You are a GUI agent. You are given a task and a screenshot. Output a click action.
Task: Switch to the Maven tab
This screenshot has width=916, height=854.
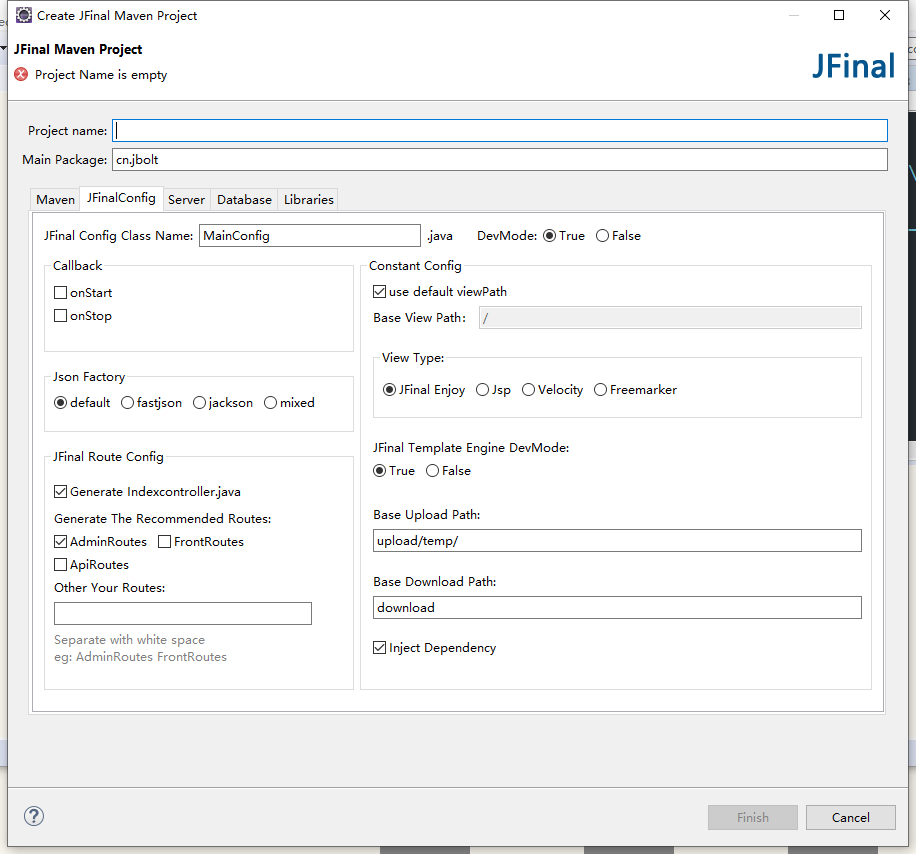(x=55, y=199)
